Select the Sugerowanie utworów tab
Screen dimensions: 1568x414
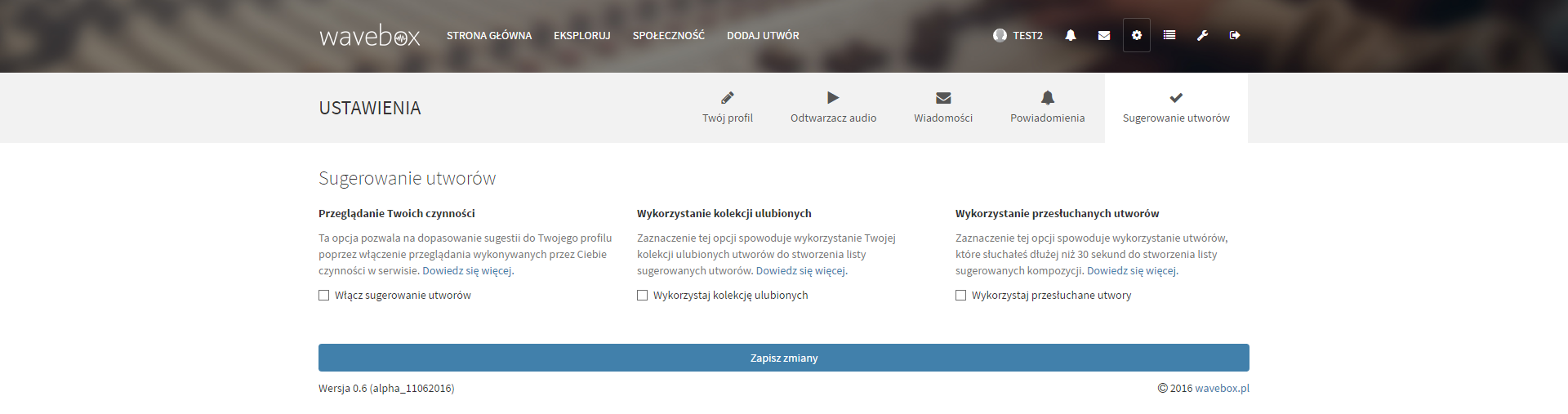[1176, 108]
